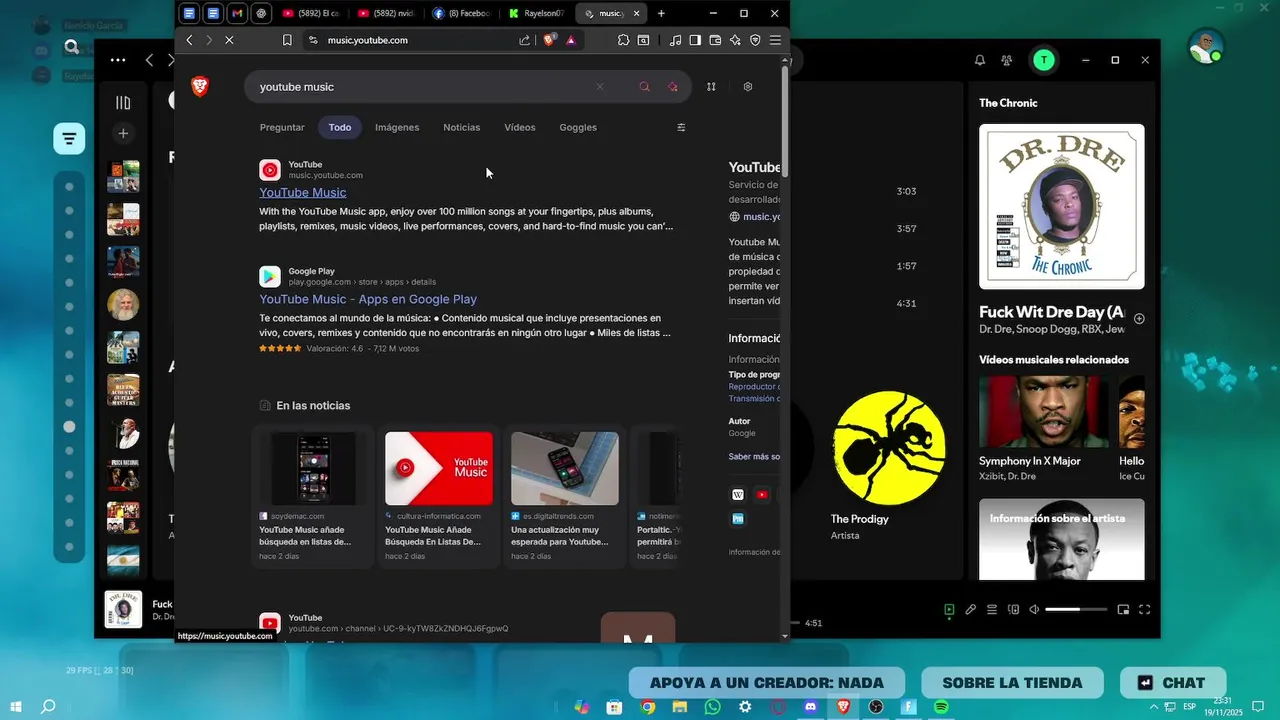This screenshot has height=720, width=1280.
Task: Mute Spotify volume speaker icon
Action: click(1035, 610)
